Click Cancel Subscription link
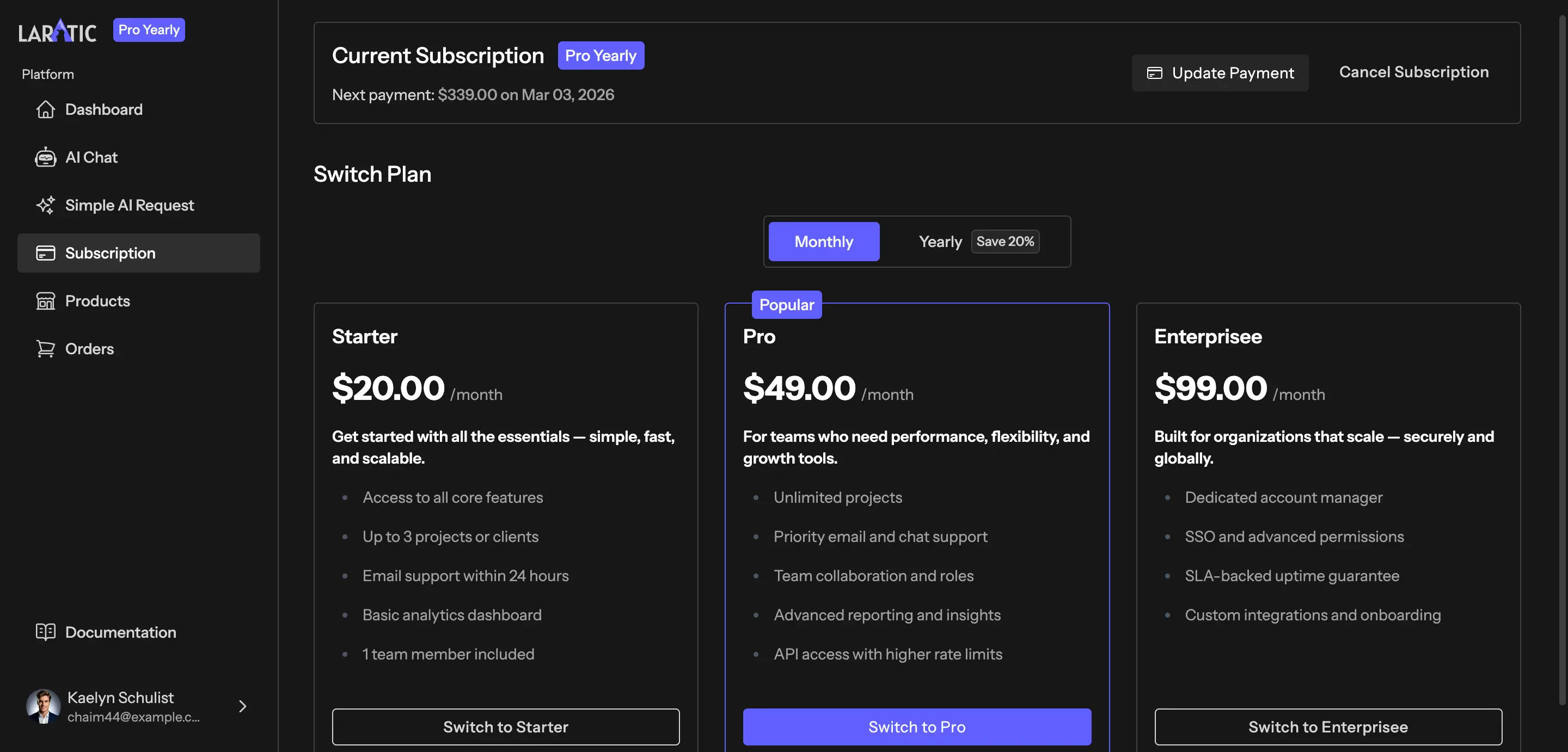 click(1413, 72)
